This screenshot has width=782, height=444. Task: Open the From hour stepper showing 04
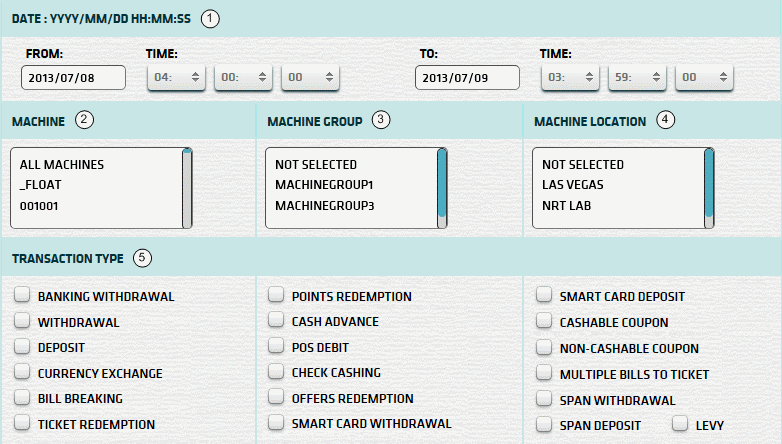[x=177, y=77]
